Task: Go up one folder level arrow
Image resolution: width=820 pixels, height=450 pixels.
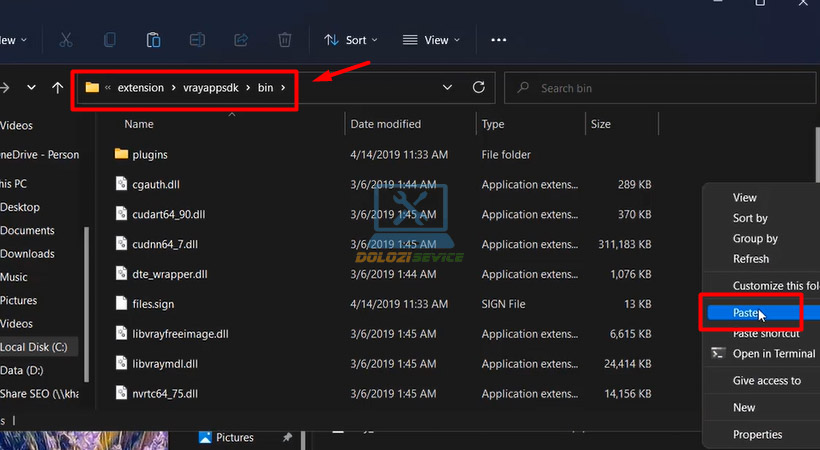Action: pos(57,87)
